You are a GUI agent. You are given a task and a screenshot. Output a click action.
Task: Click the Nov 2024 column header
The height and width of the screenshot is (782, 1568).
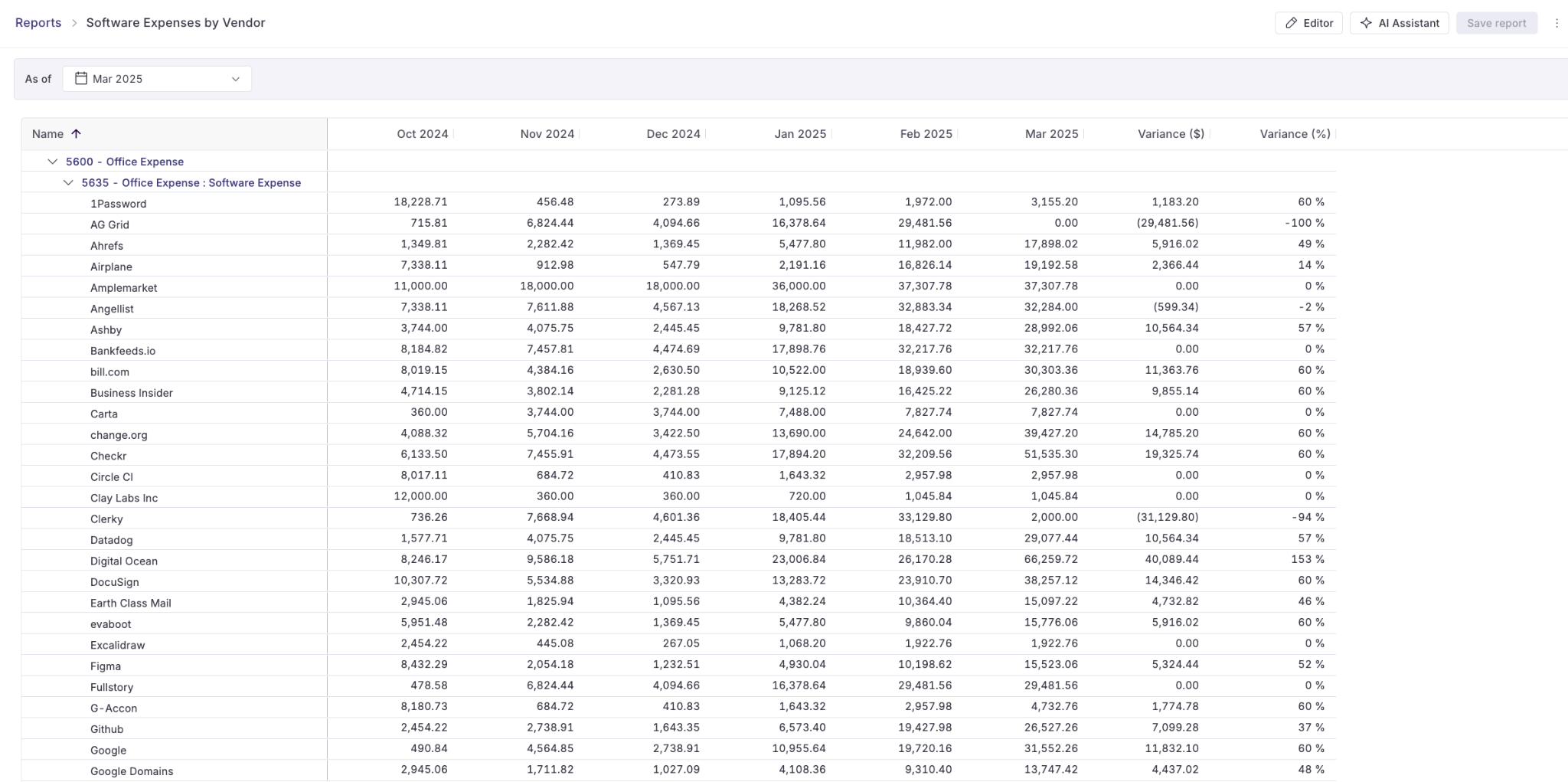(x=547, y=134)
